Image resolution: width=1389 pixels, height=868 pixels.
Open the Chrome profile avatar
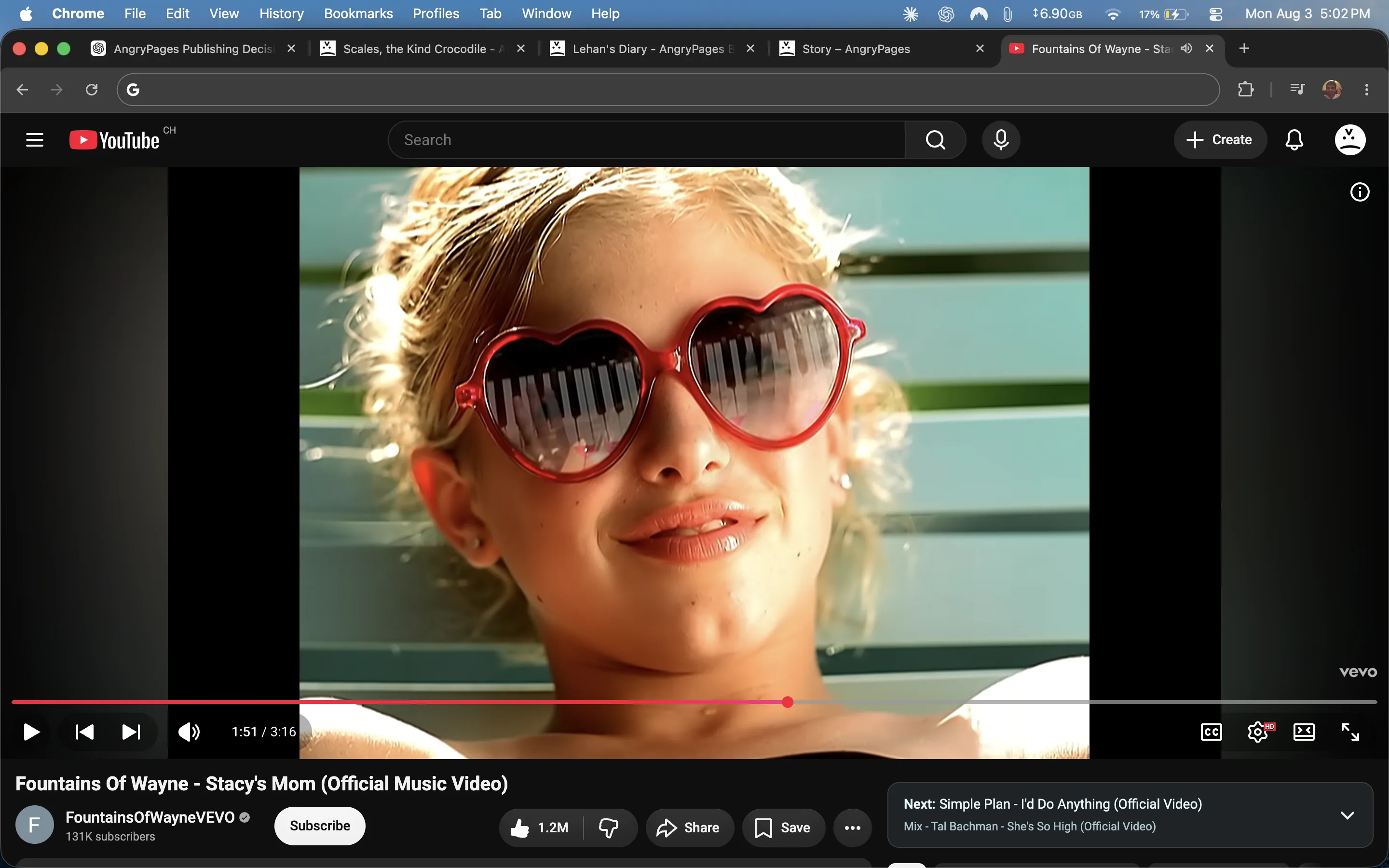click(x=1332, y=90)
